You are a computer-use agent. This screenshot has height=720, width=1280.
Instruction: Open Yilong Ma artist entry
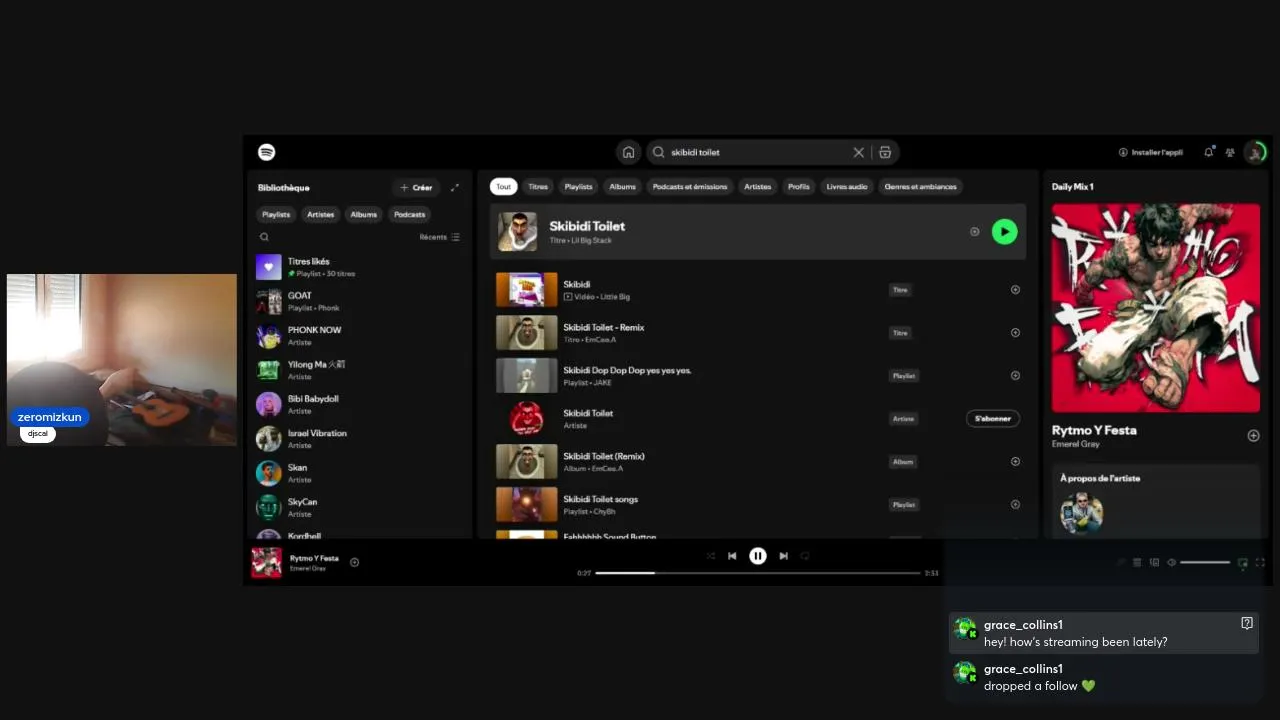(x=360, y=370)
